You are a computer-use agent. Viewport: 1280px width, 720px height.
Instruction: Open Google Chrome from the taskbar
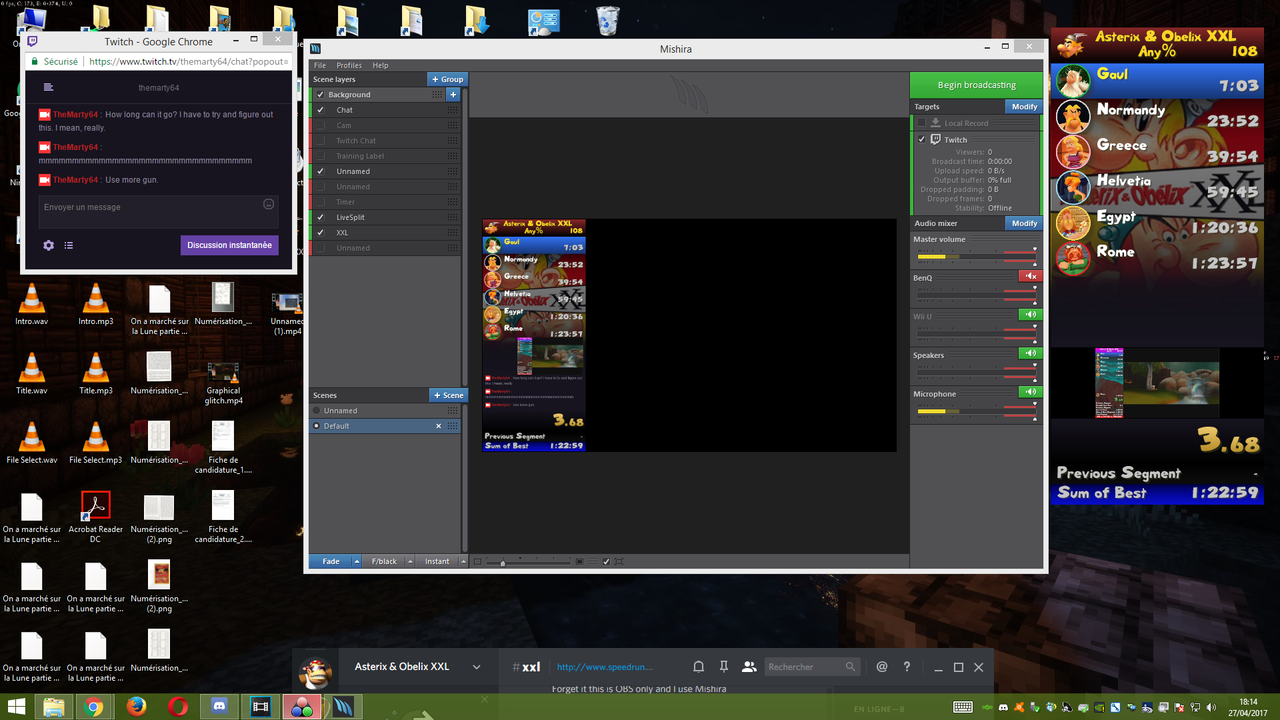click(94, 707)
